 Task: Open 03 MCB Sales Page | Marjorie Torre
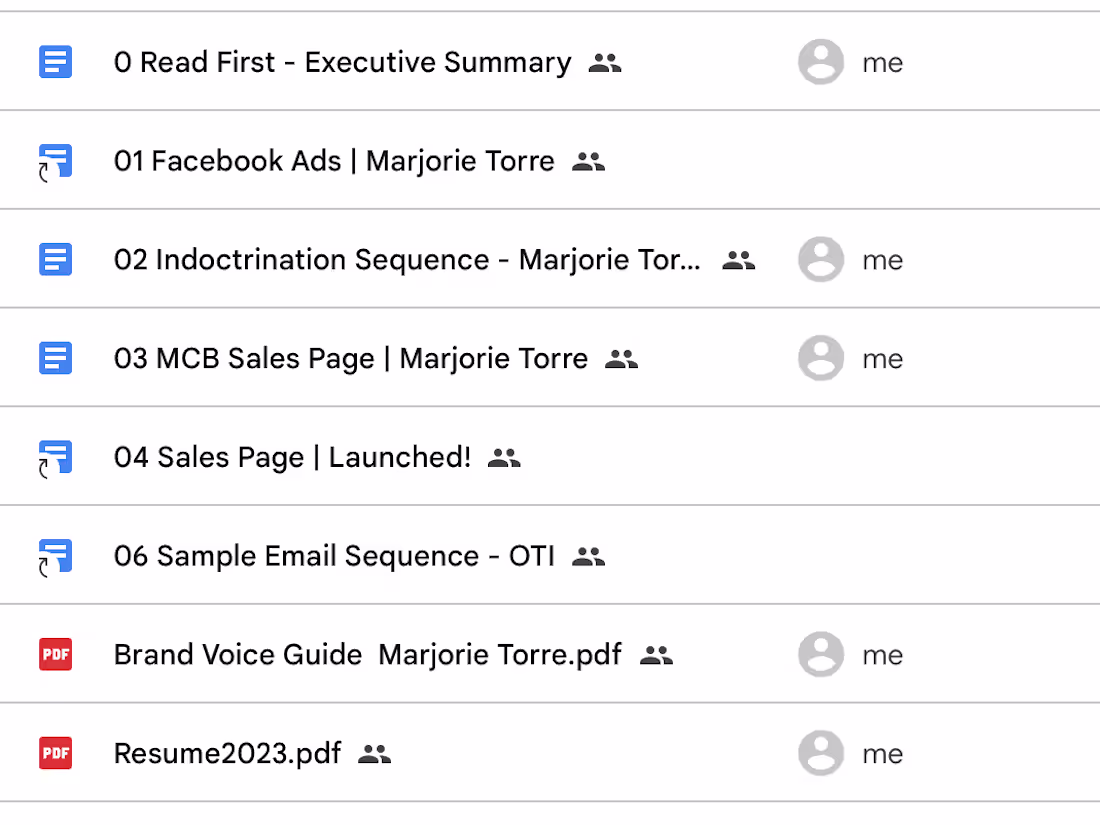[x=351, y=358]
